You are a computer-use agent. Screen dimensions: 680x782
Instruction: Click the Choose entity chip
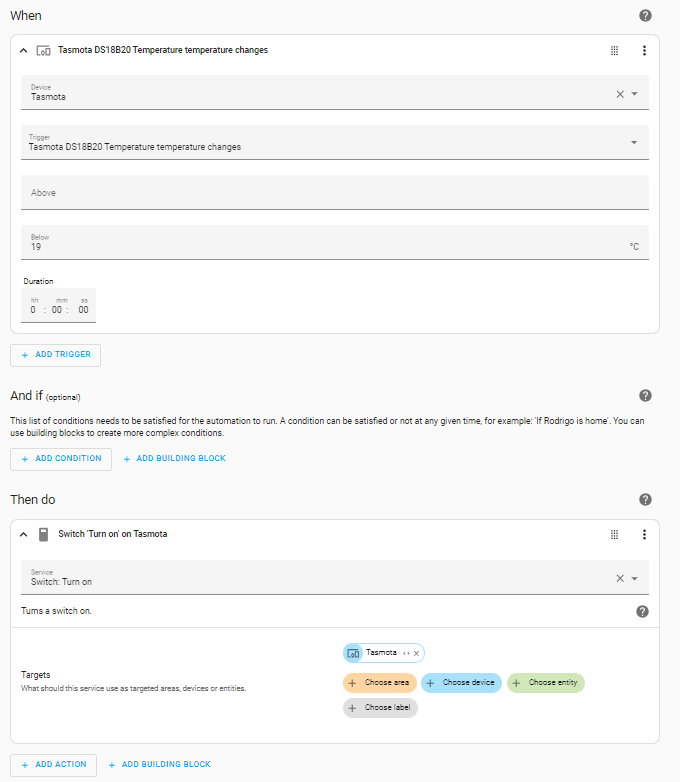coord(546,683)
